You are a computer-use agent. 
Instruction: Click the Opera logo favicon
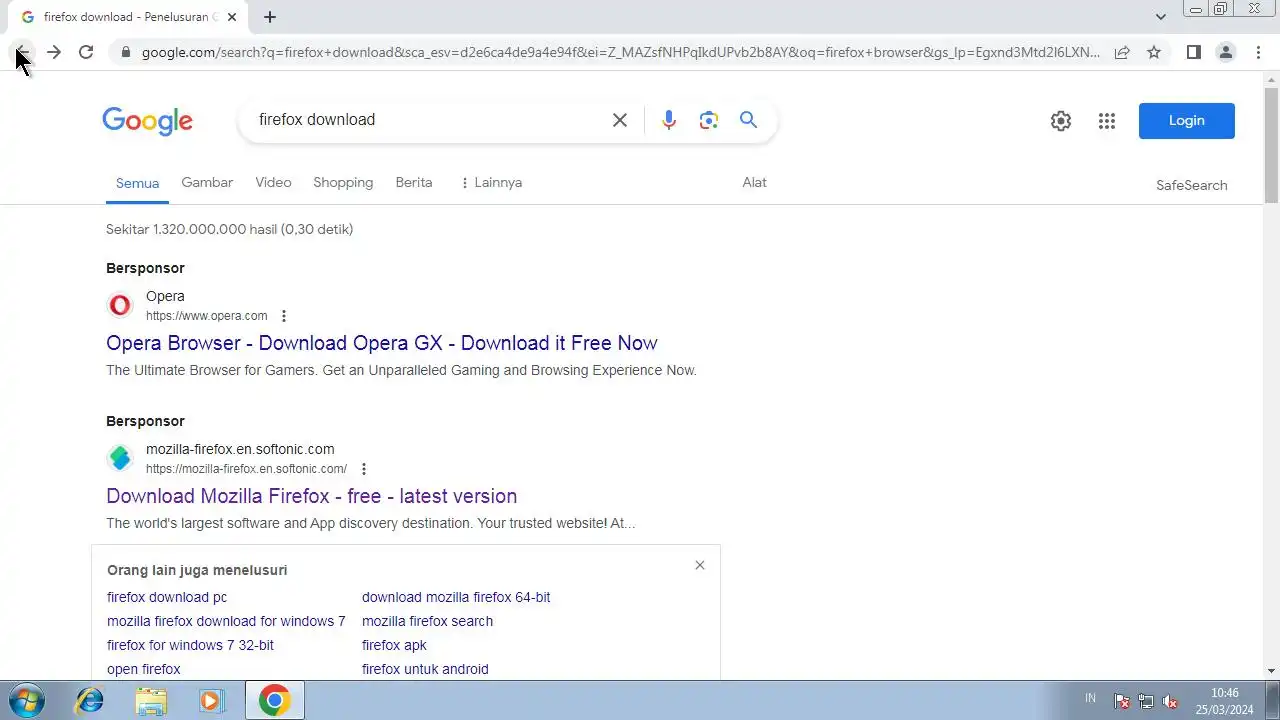pos(120,305)
